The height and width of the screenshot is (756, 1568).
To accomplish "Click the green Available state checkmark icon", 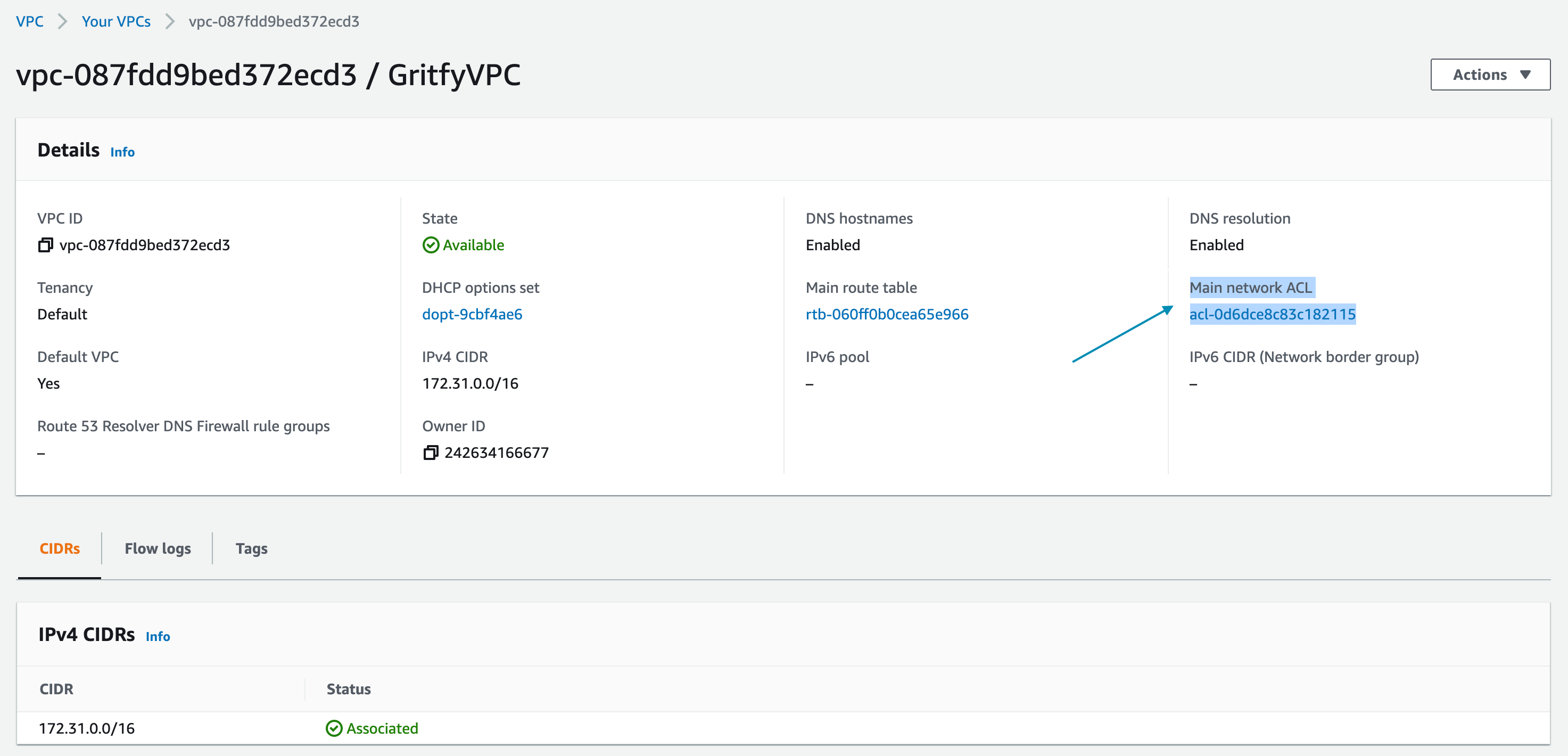I will pyautogui.click(x=431, y=245).
